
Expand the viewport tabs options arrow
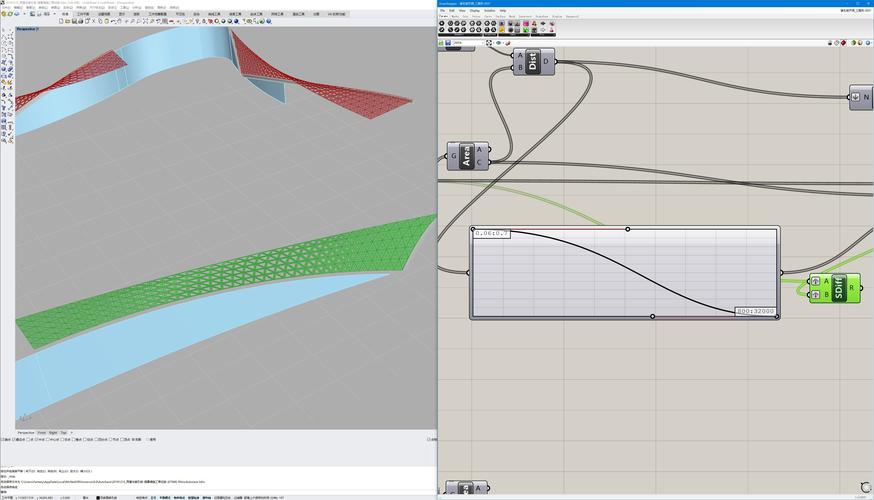tap(71, 432)
